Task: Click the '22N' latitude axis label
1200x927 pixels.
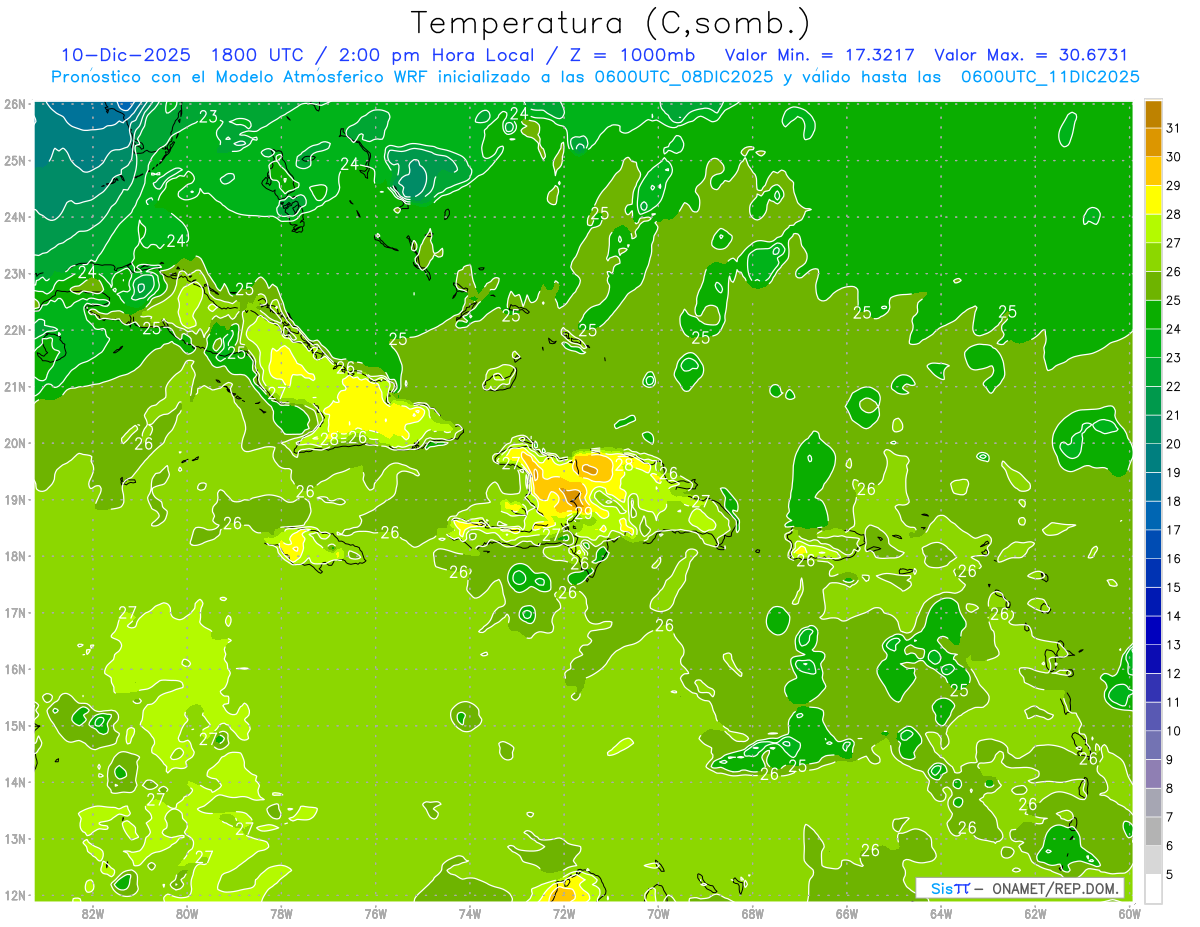Action: pyautogui.click(x=15, y=330)
